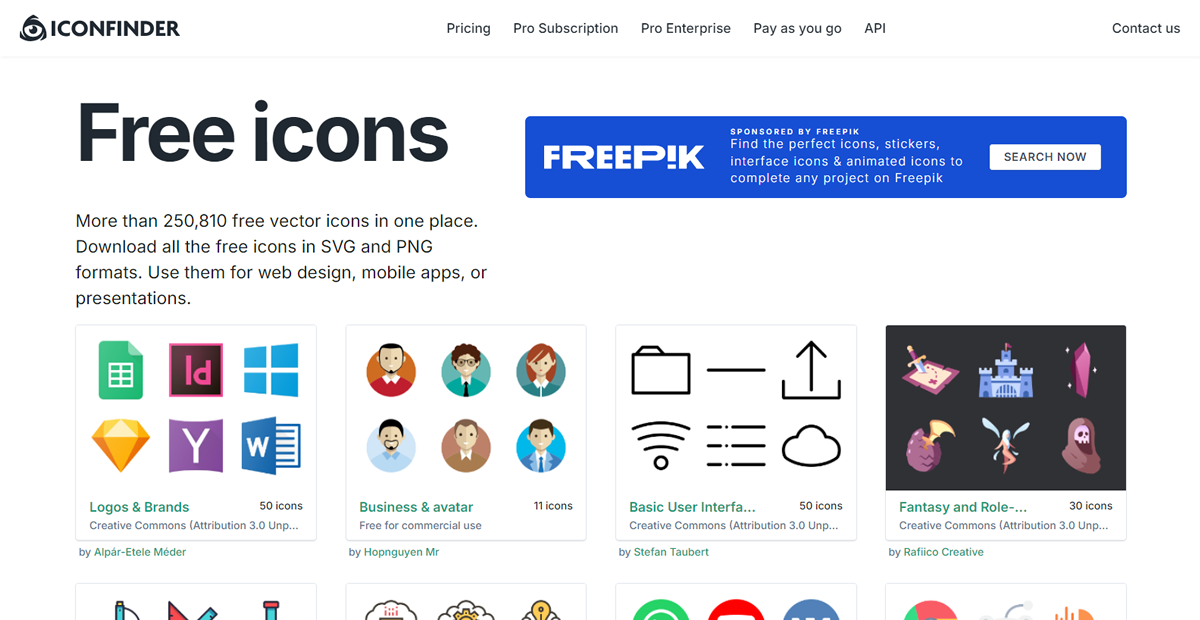The height and width of the screenshot is (620, 1200).
Task: Click the cloud outline icon
Action: click(x=811, y=446)
